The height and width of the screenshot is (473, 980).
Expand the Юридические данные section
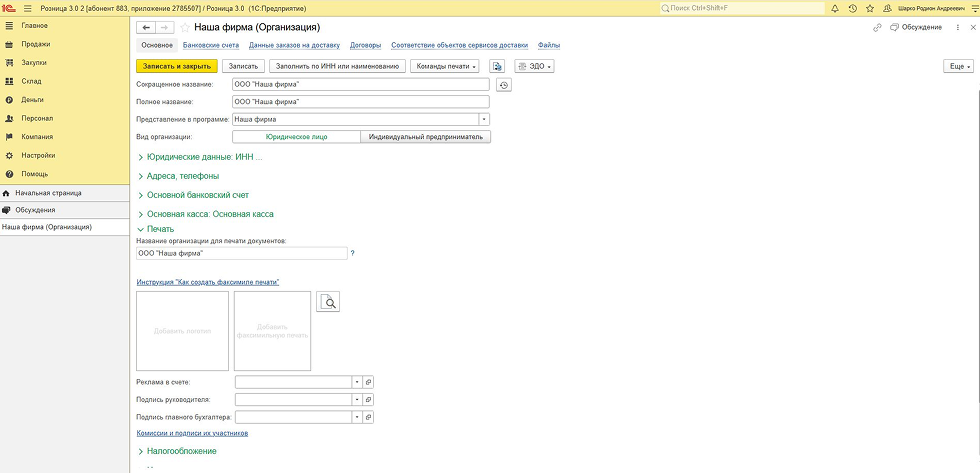pyautogui.click(x=204, y=157)
